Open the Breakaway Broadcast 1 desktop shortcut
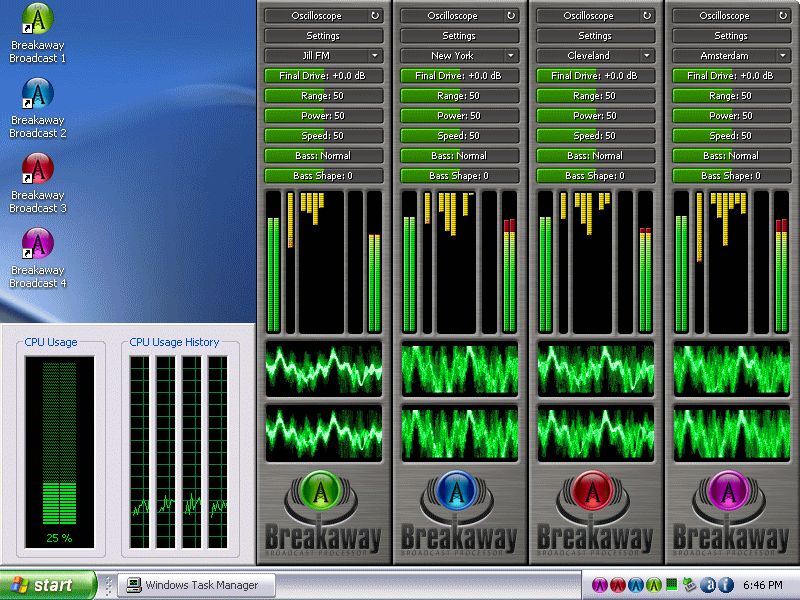The image size is (800, 600). (x=38, y=33)
